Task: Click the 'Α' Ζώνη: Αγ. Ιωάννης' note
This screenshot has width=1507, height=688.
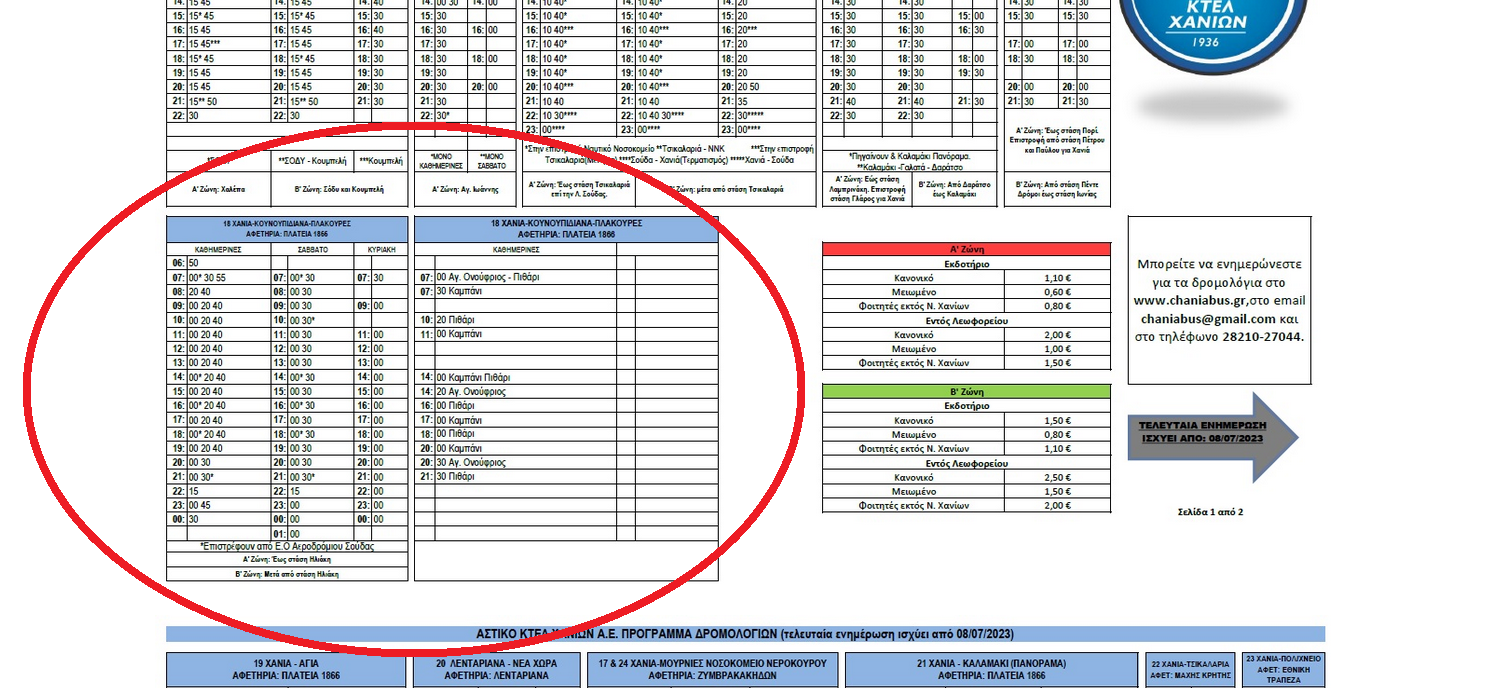Action: (x=465, y=189)
